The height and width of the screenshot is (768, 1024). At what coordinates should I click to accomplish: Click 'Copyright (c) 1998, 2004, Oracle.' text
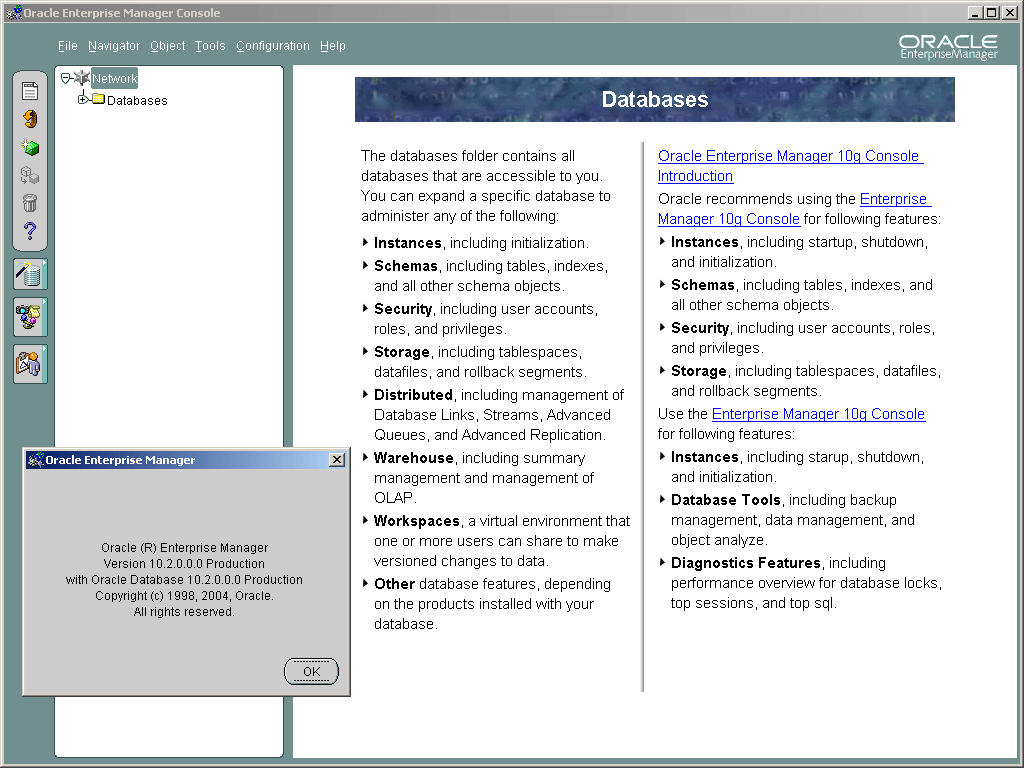click(x=184, y=596)
